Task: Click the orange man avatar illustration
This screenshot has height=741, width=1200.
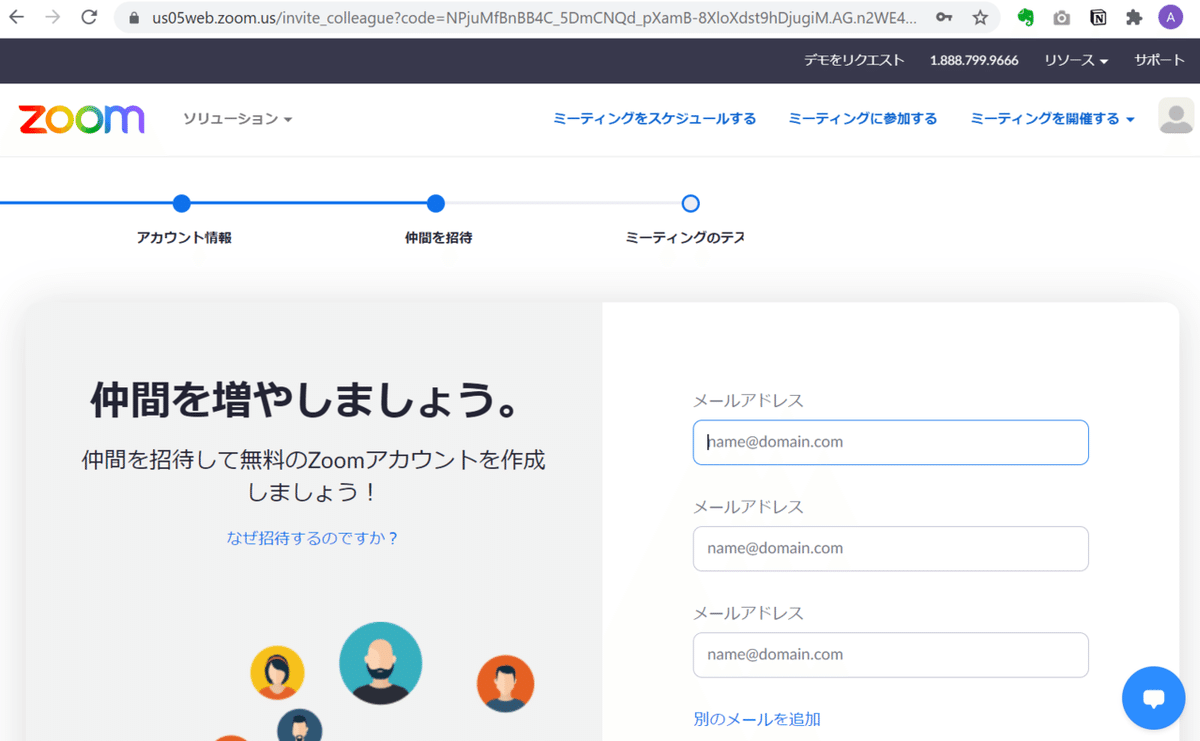Action: pyautogui.click(x=505, y=684)
